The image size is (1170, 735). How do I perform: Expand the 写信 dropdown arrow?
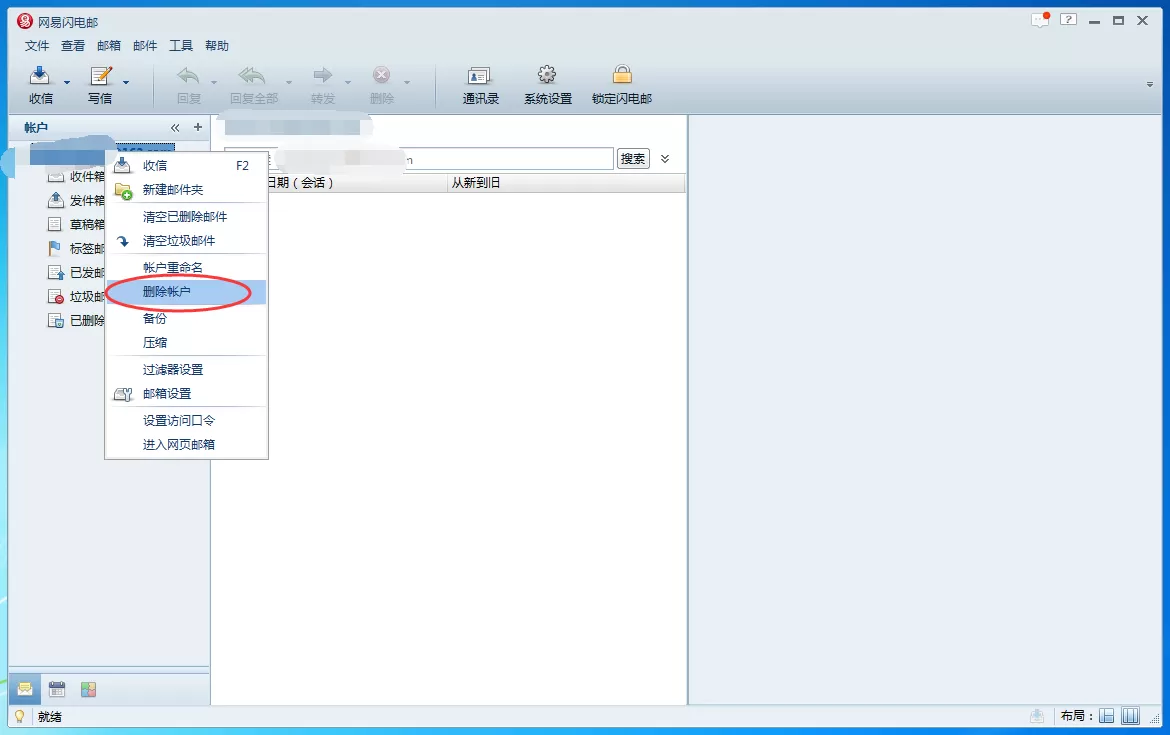(x=126, y=82)
